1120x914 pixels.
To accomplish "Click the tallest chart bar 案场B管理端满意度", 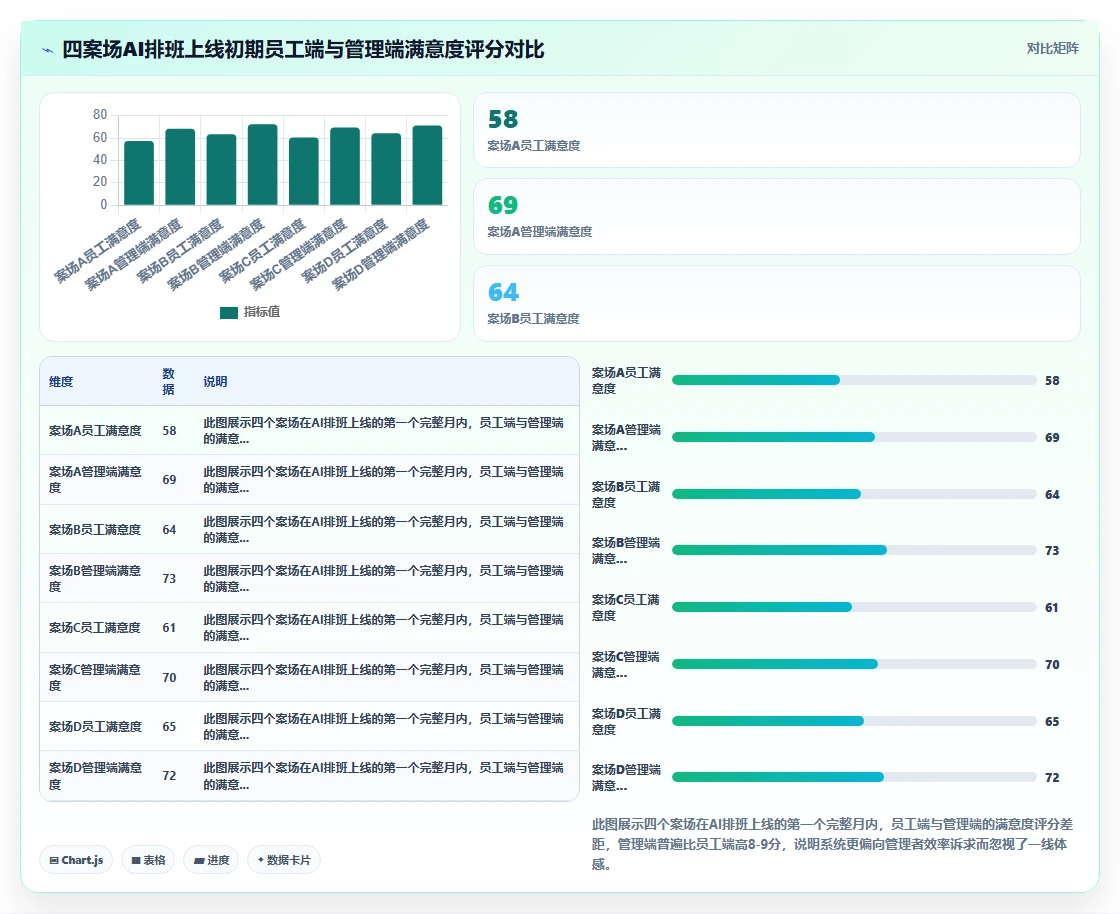I will click(262, 165).
